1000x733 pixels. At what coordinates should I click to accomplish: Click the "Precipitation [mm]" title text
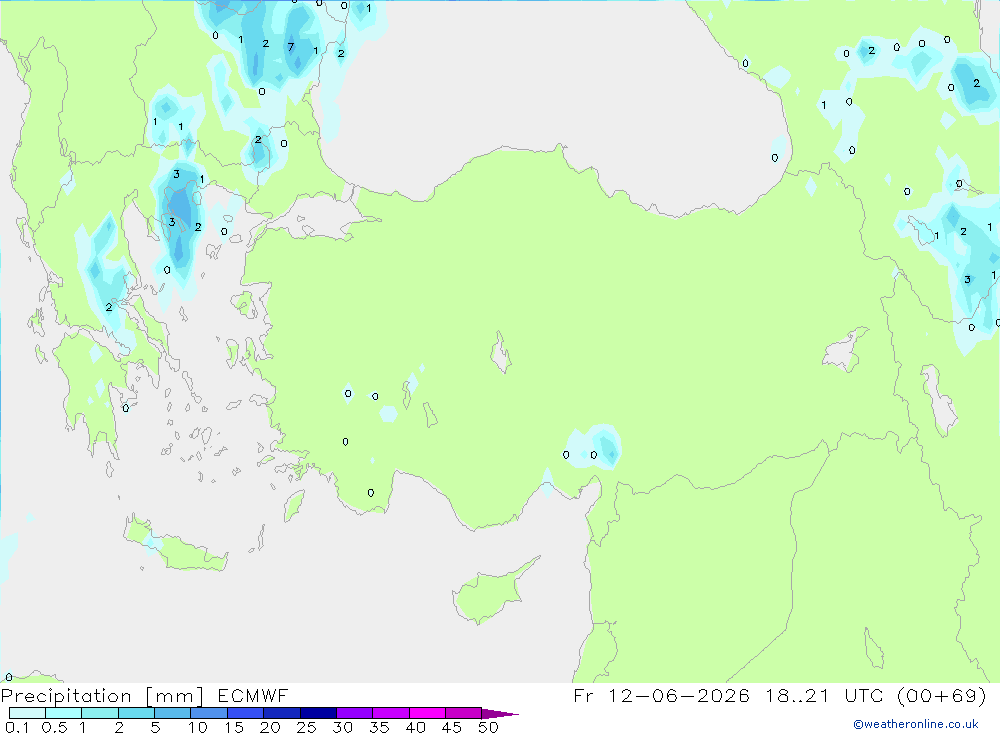[x=102, y=696]
